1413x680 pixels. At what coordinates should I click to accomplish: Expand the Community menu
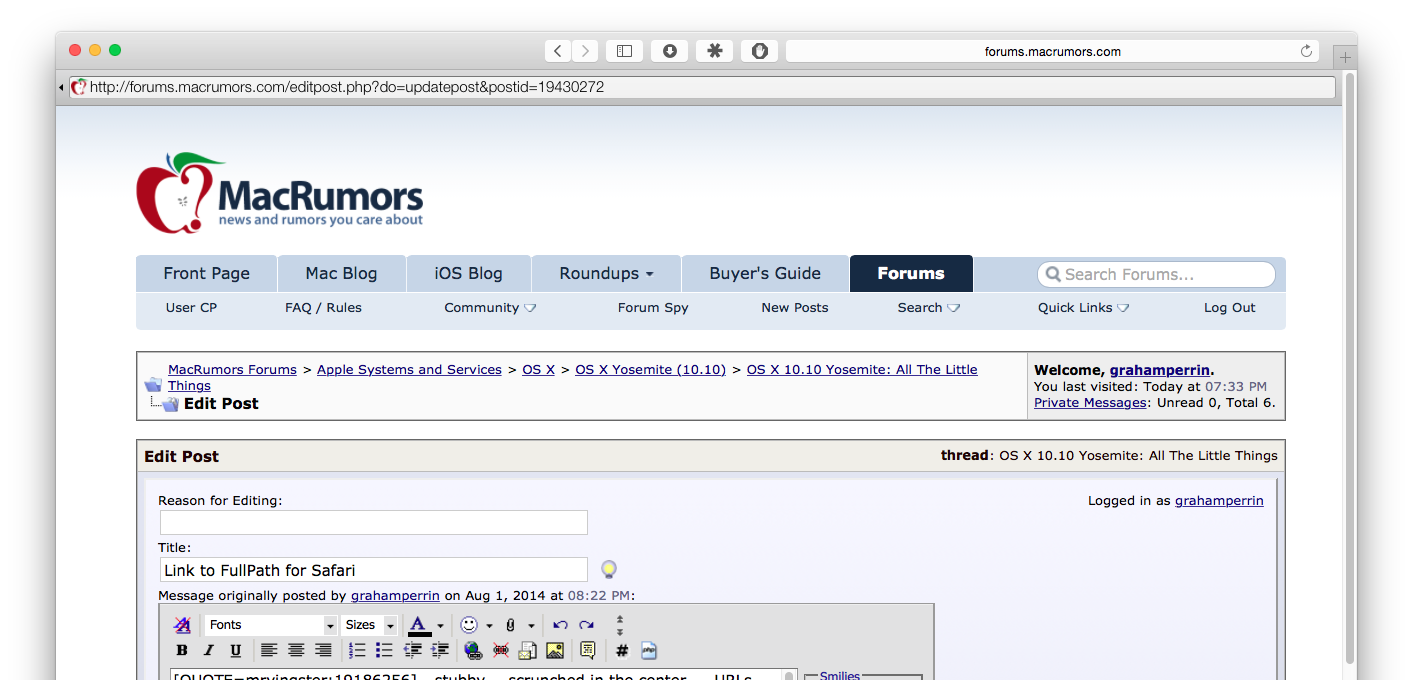tap(490, 308)
